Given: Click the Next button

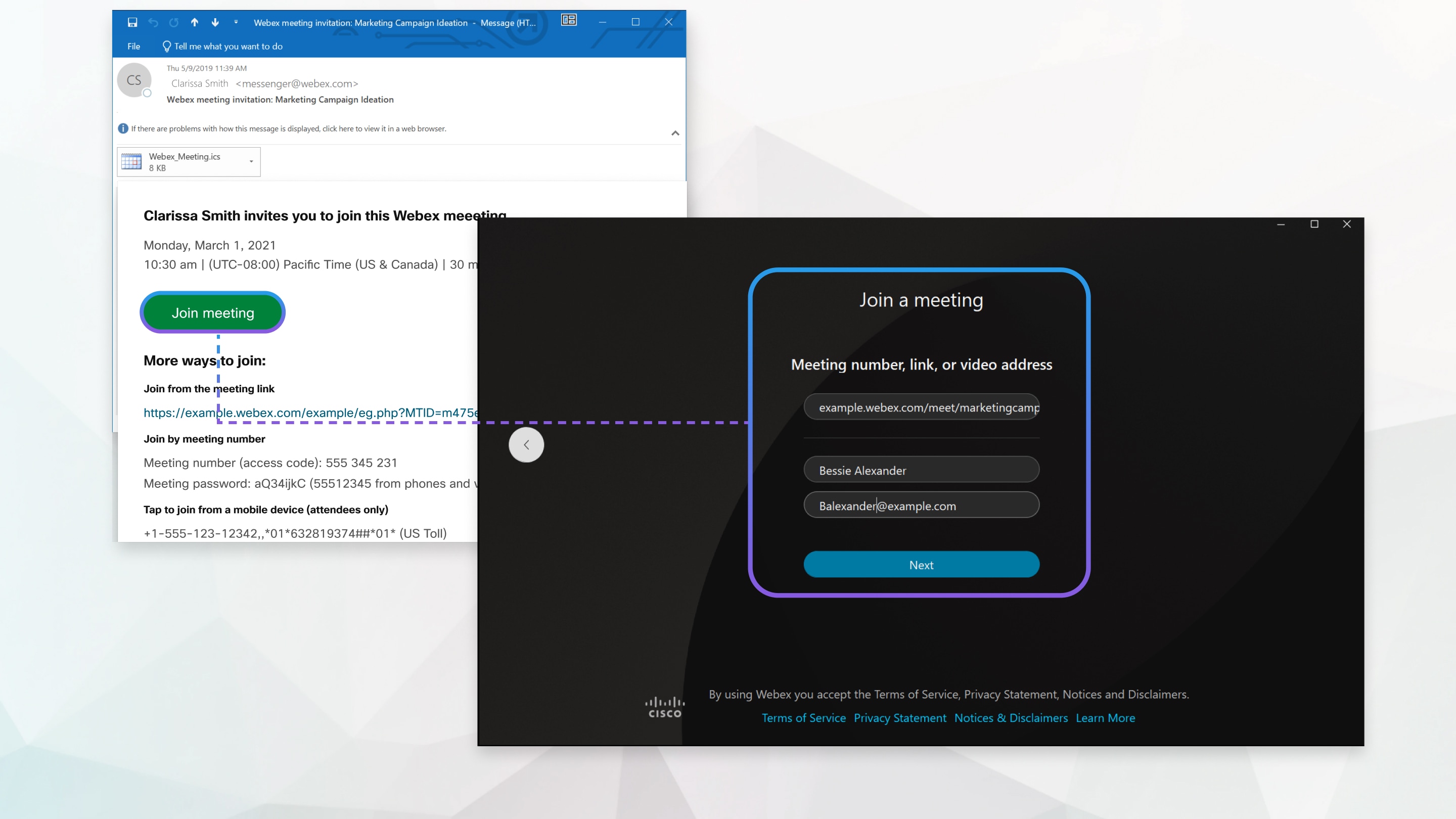Looking at the screenshot, I should (x=921, y=565).
